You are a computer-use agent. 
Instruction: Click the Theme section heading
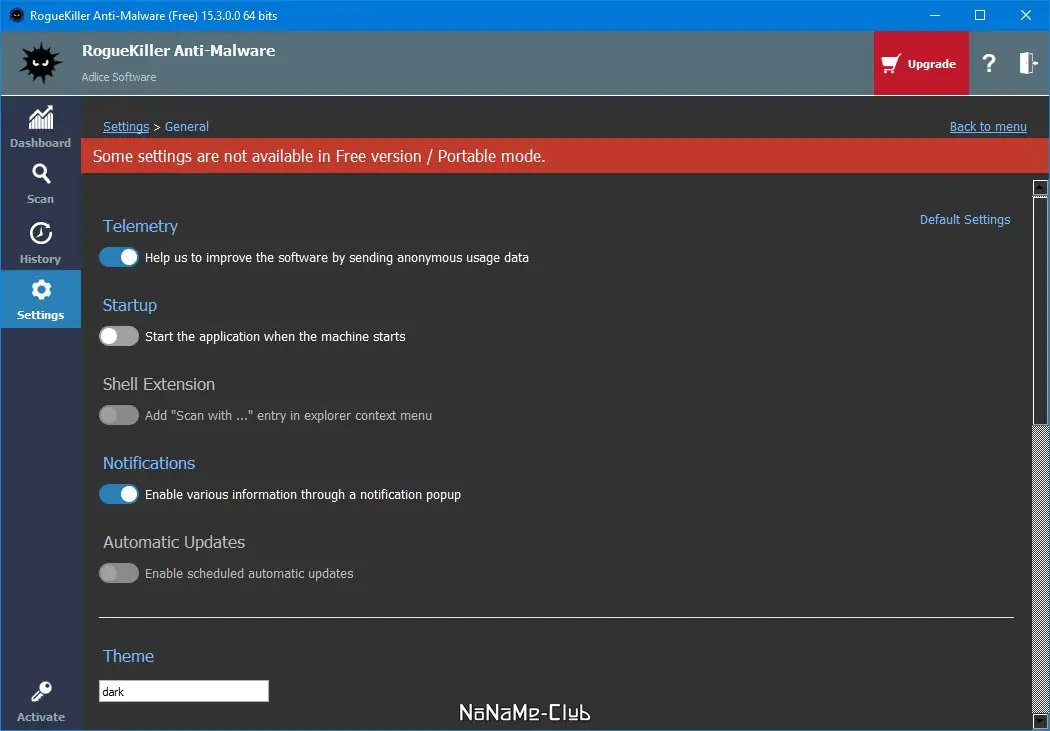click(x=128, y=656)
